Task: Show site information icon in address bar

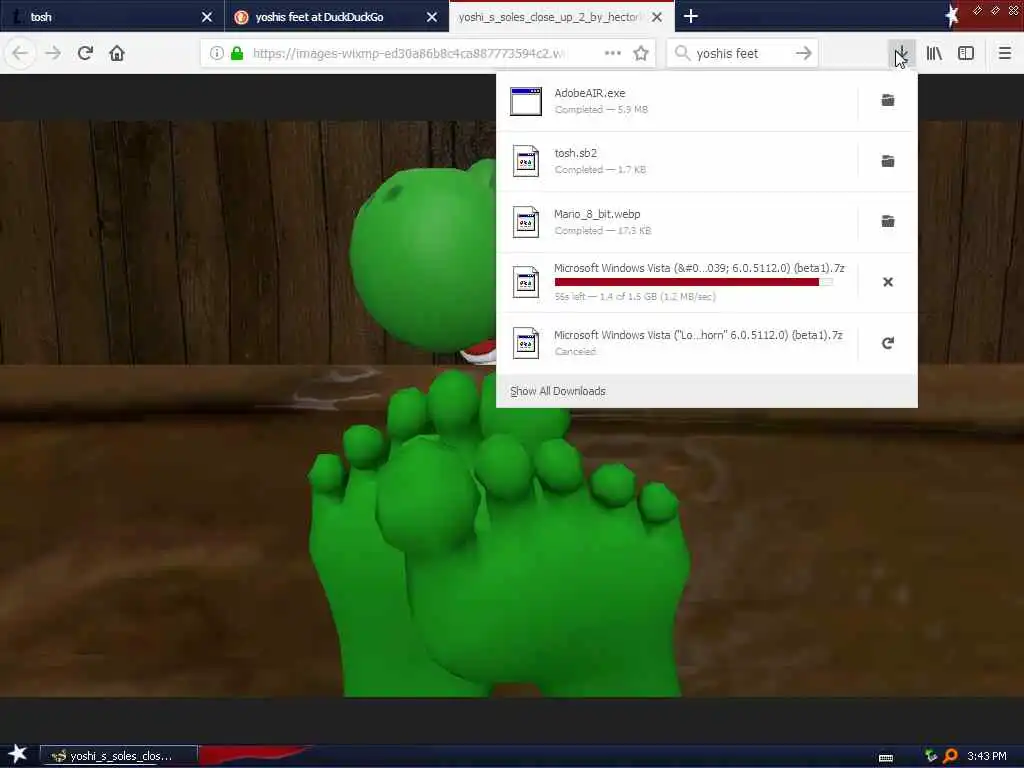Action: (217, 54)
